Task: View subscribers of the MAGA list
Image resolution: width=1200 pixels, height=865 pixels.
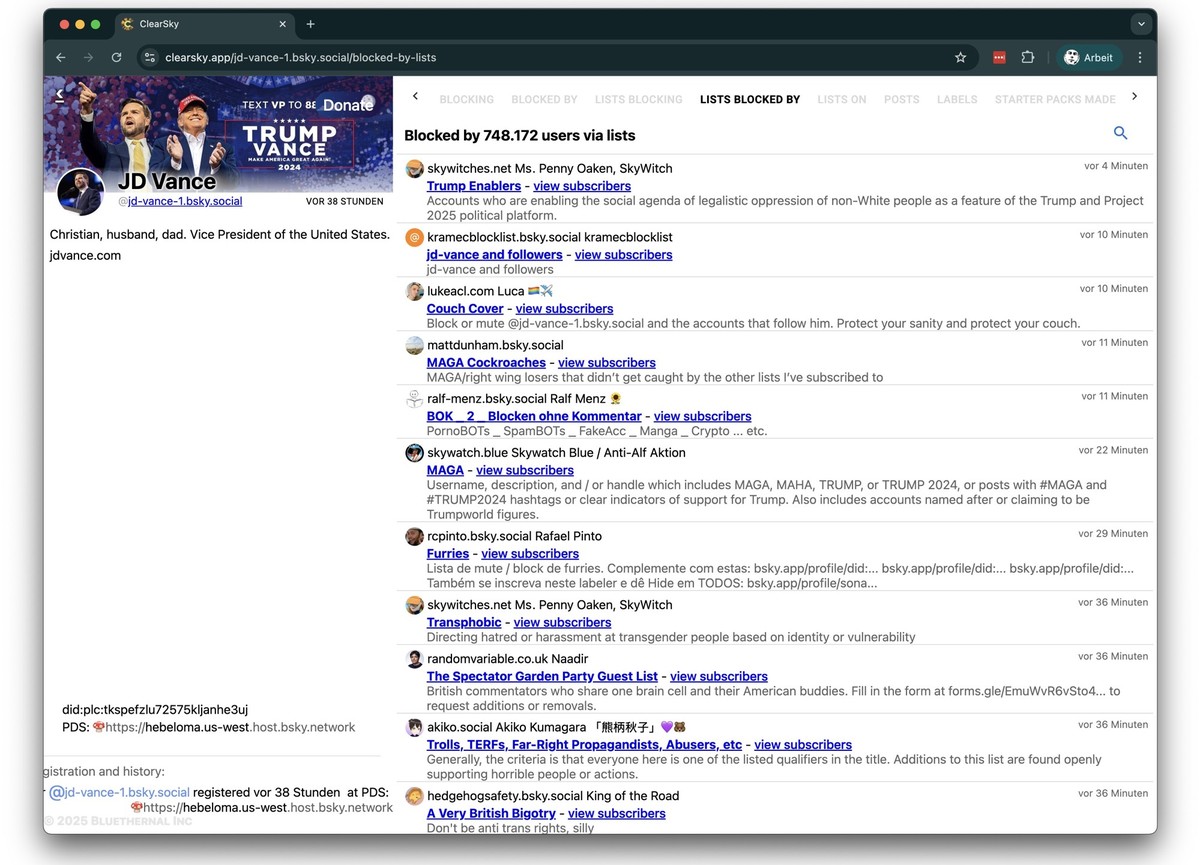Action: point(525,471)
